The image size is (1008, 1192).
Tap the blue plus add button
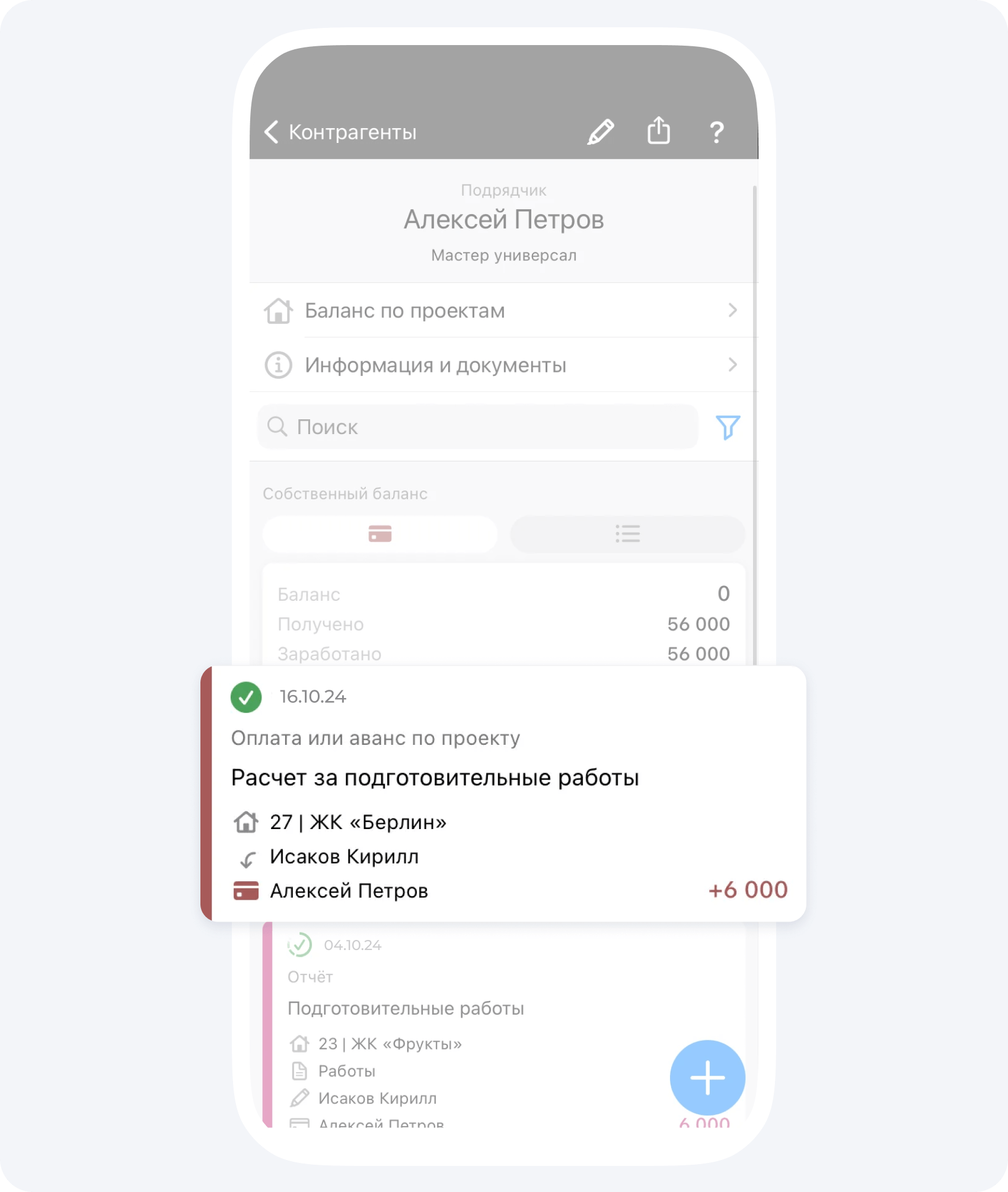(707, 1078)
